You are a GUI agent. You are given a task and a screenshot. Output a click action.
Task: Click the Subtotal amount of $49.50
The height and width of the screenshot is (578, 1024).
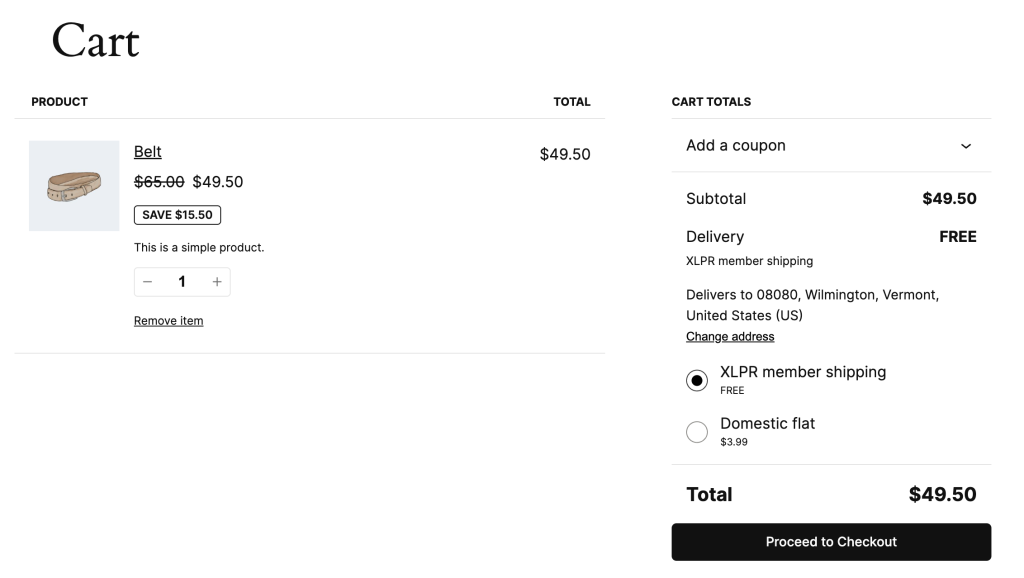[948, 198]
